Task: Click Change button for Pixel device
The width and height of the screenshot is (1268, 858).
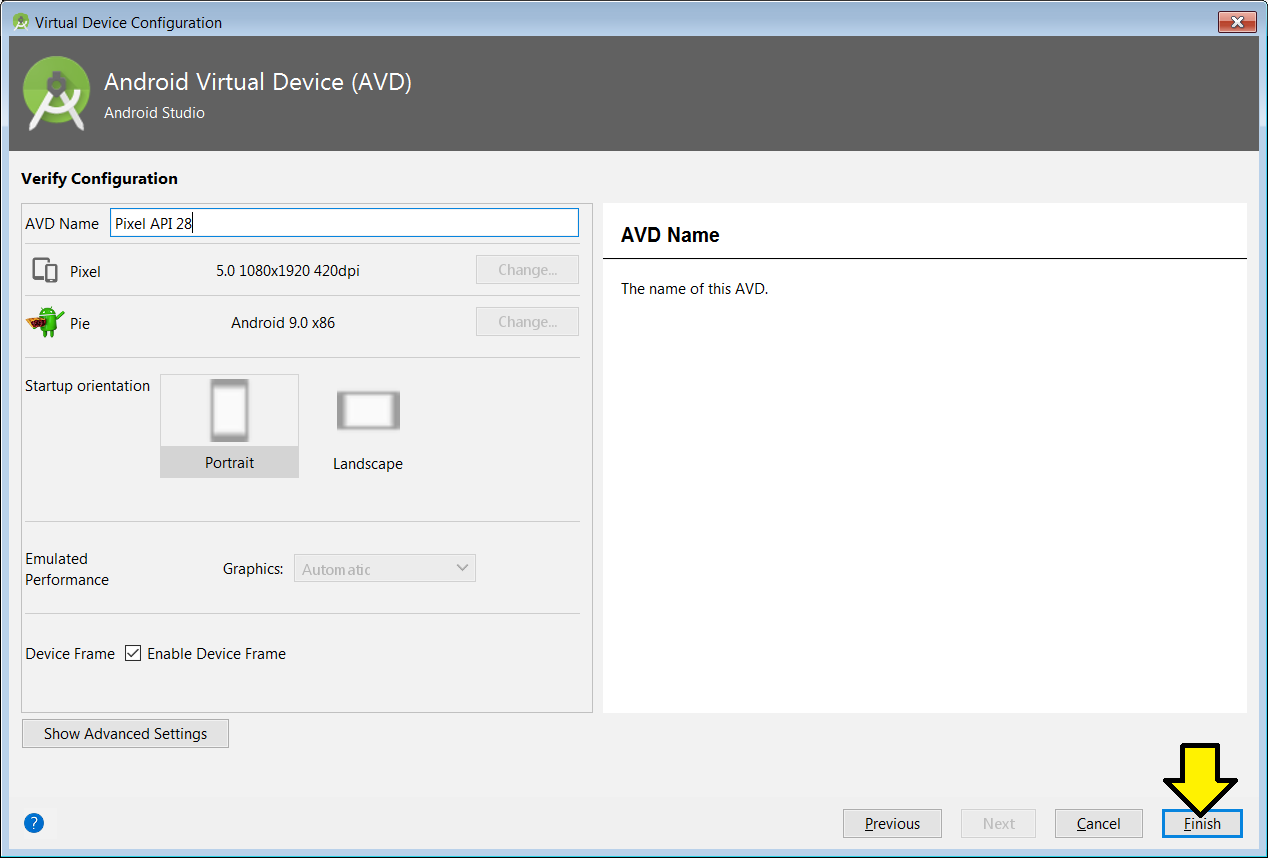Action: pyautogui.click(x=527, y=270)
